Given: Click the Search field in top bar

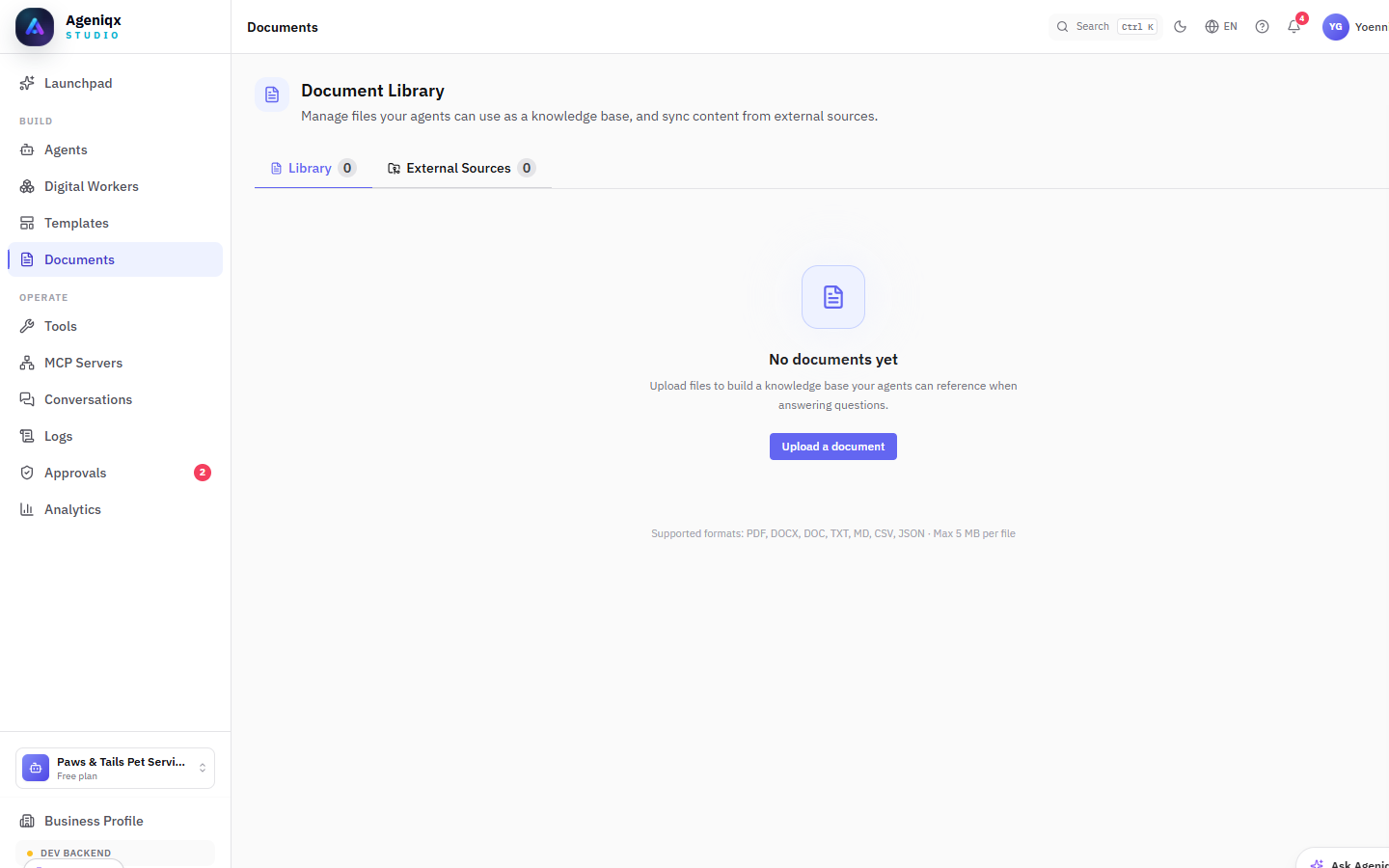Looking at the screenshot, I should tap(1104, 27).
